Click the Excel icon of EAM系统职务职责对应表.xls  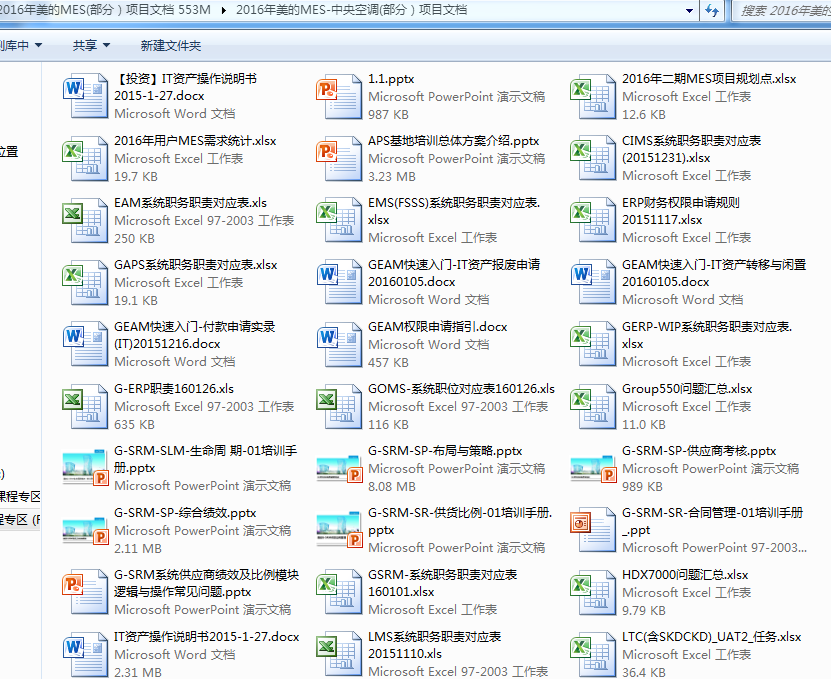85,221
